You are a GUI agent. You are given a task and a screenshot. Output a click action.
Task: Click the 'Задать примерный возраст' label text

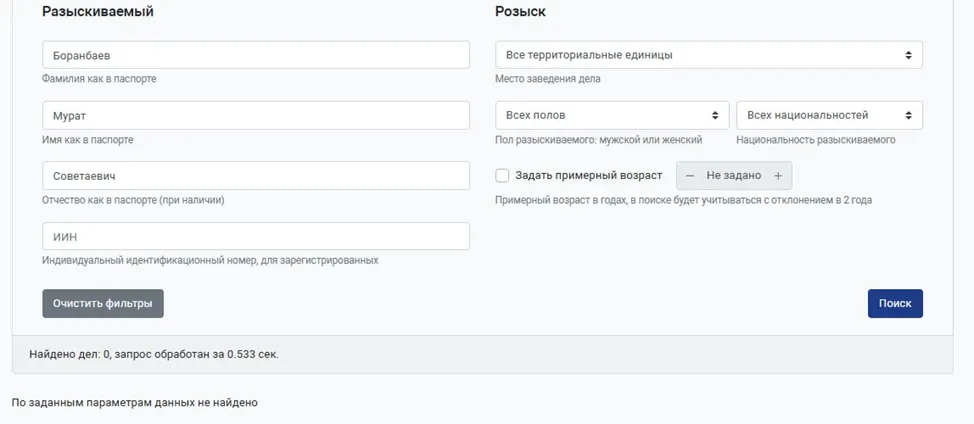588,176
